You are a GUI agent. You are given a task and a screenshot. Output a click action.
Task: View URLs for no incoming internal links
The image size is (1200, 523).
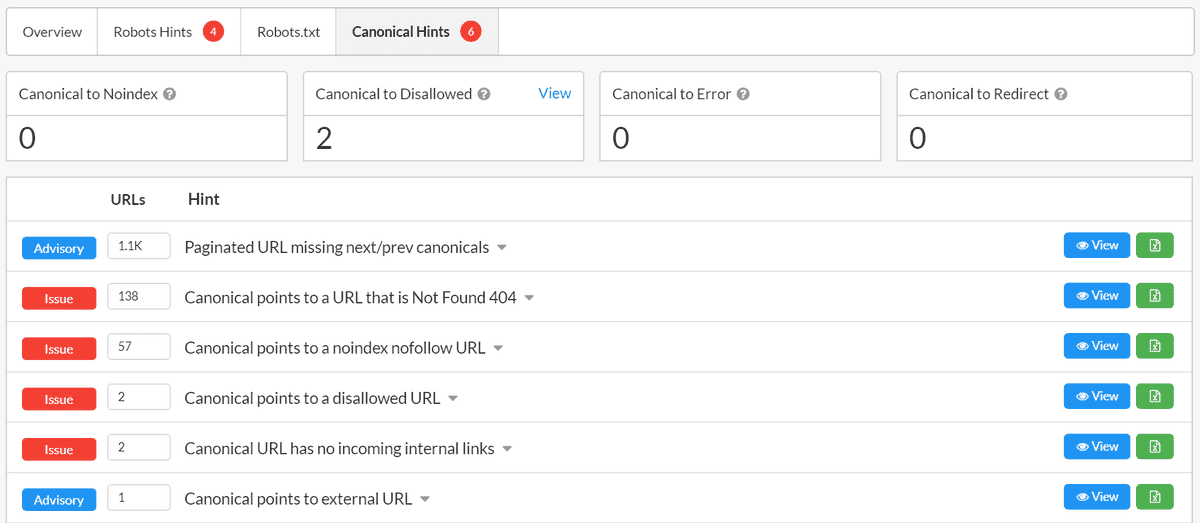click(1096, 446)
